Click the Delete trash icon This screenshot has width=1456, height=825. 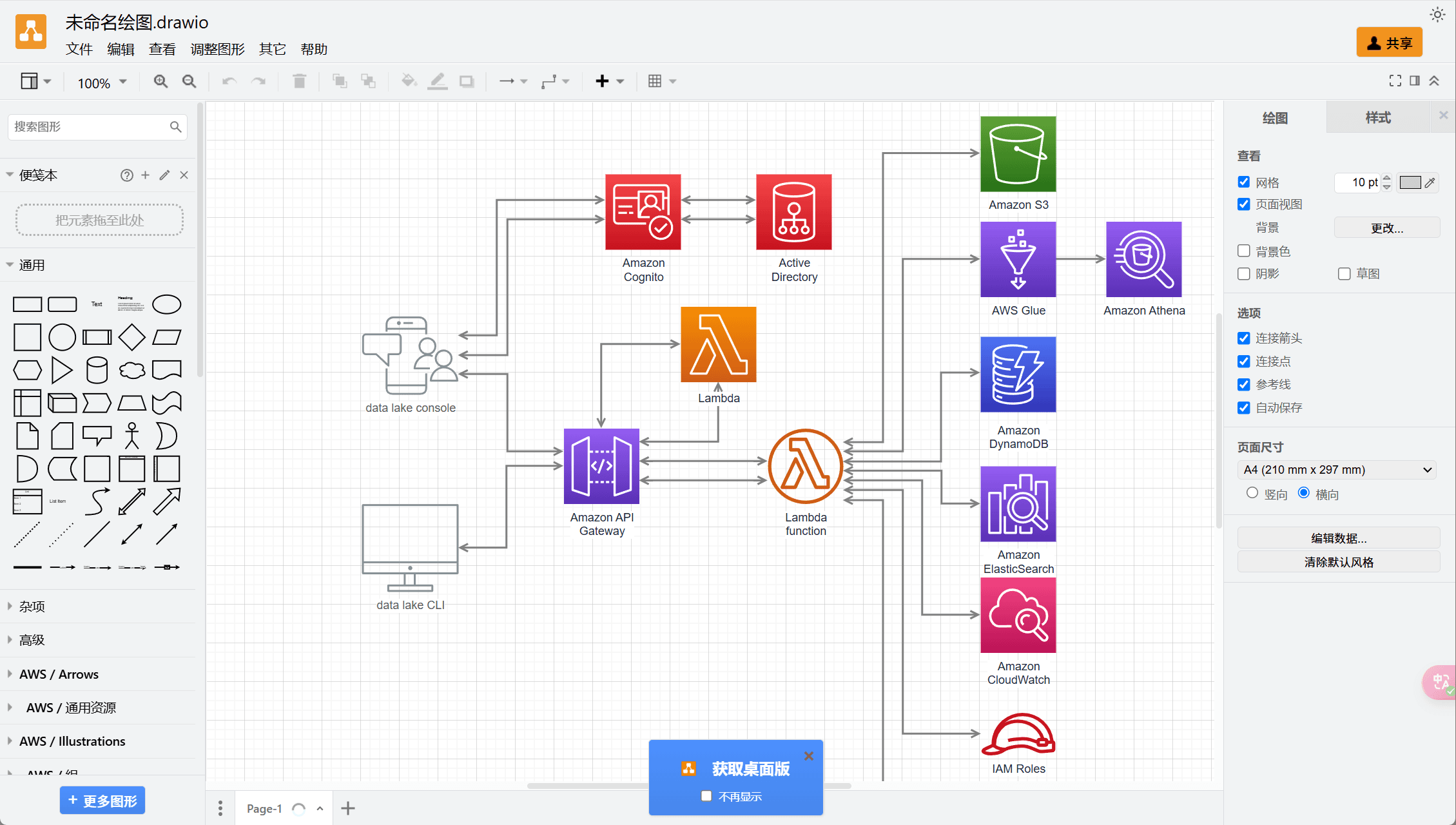299,81
